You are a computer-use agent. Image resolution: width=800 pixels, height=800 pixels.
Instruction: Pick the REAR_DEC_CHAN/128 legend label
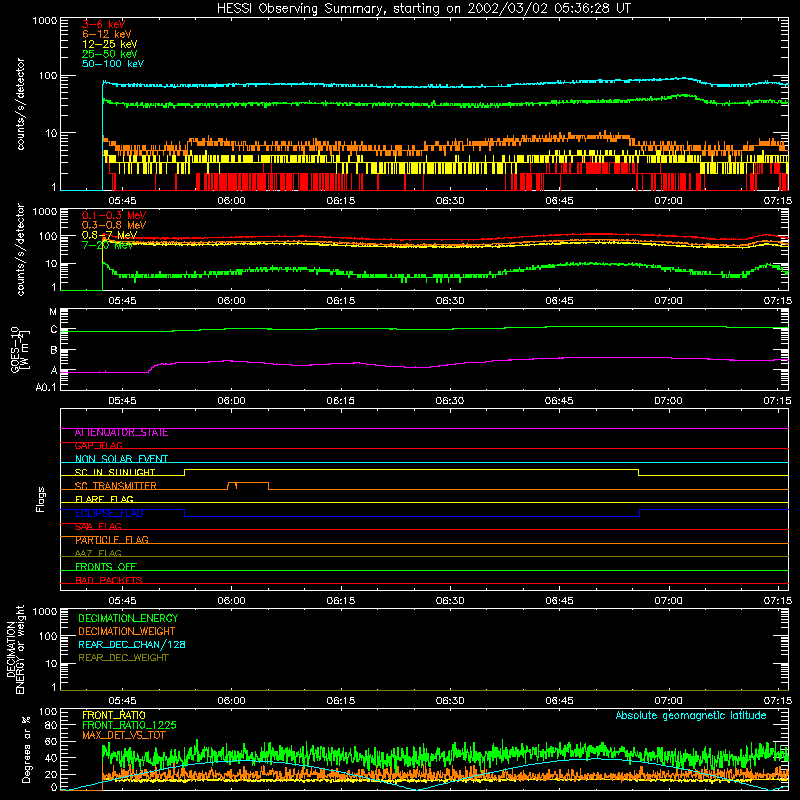point(132,644)
